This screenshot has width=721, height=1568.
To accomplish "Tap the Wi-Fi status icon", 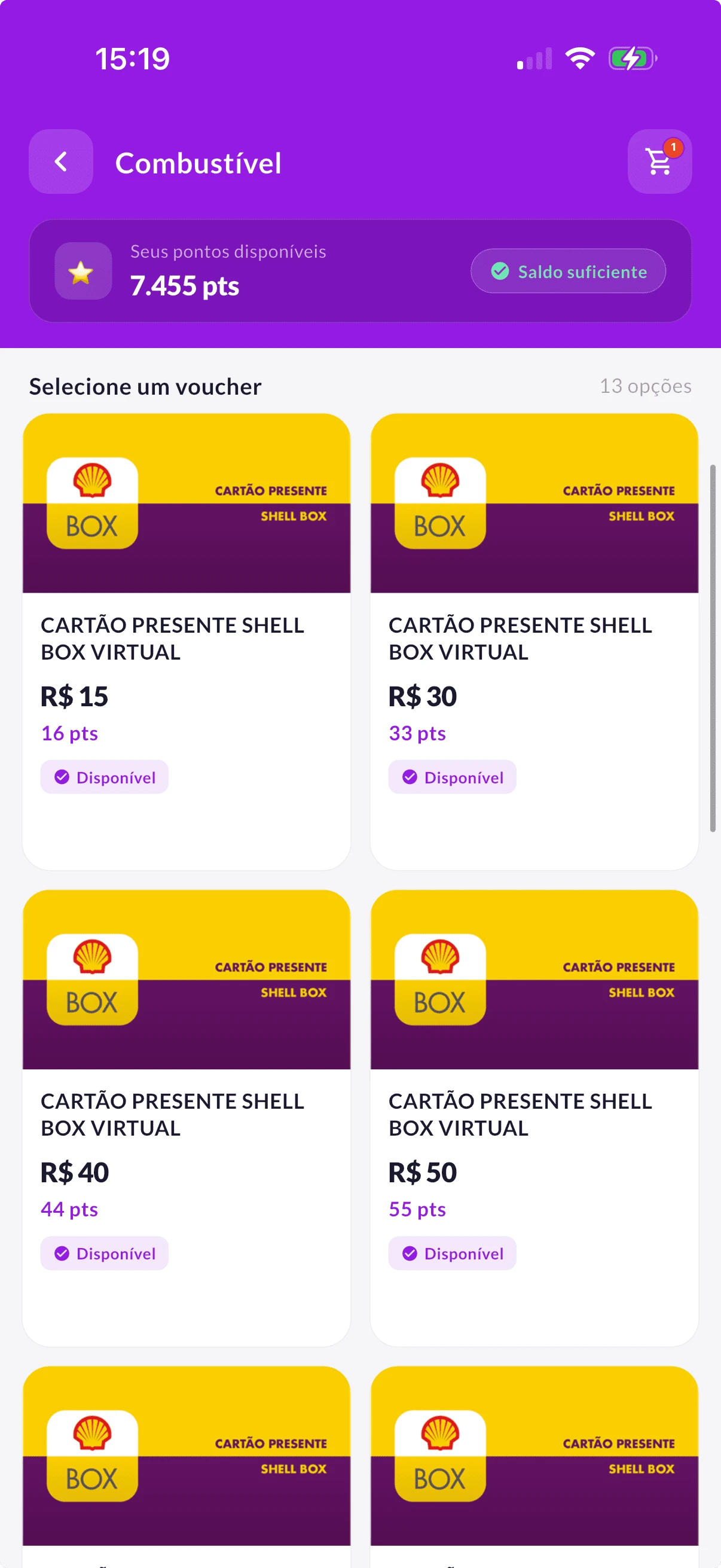I will (580, 59).
